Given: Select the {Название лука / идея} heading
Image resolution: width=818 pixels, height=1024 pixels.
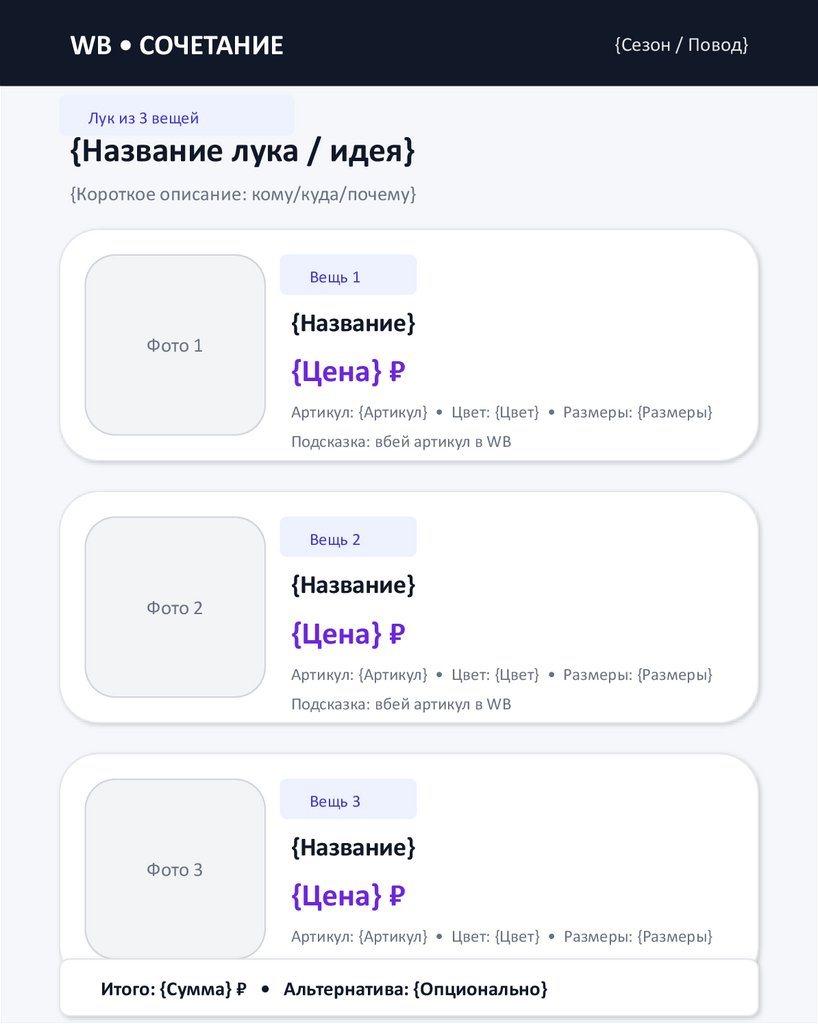Looking at the screenshot, I should (242, 152).
